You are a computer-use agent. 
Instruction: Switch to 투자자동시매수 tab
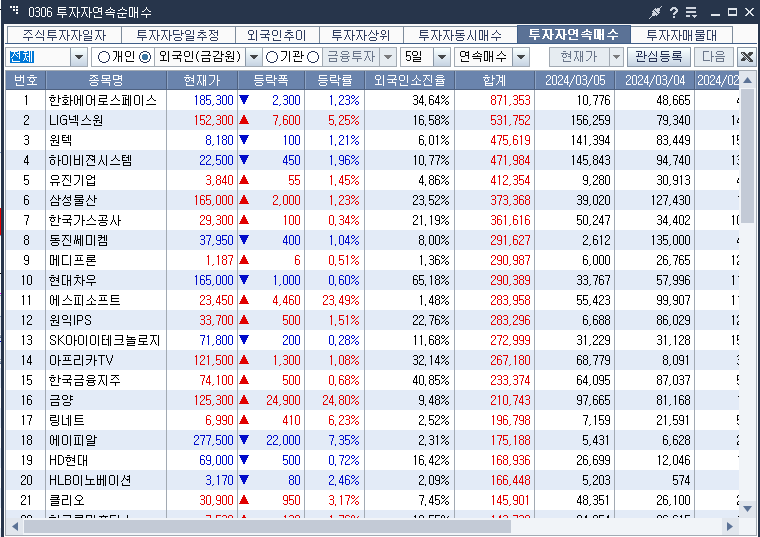[x=460, y=35]
